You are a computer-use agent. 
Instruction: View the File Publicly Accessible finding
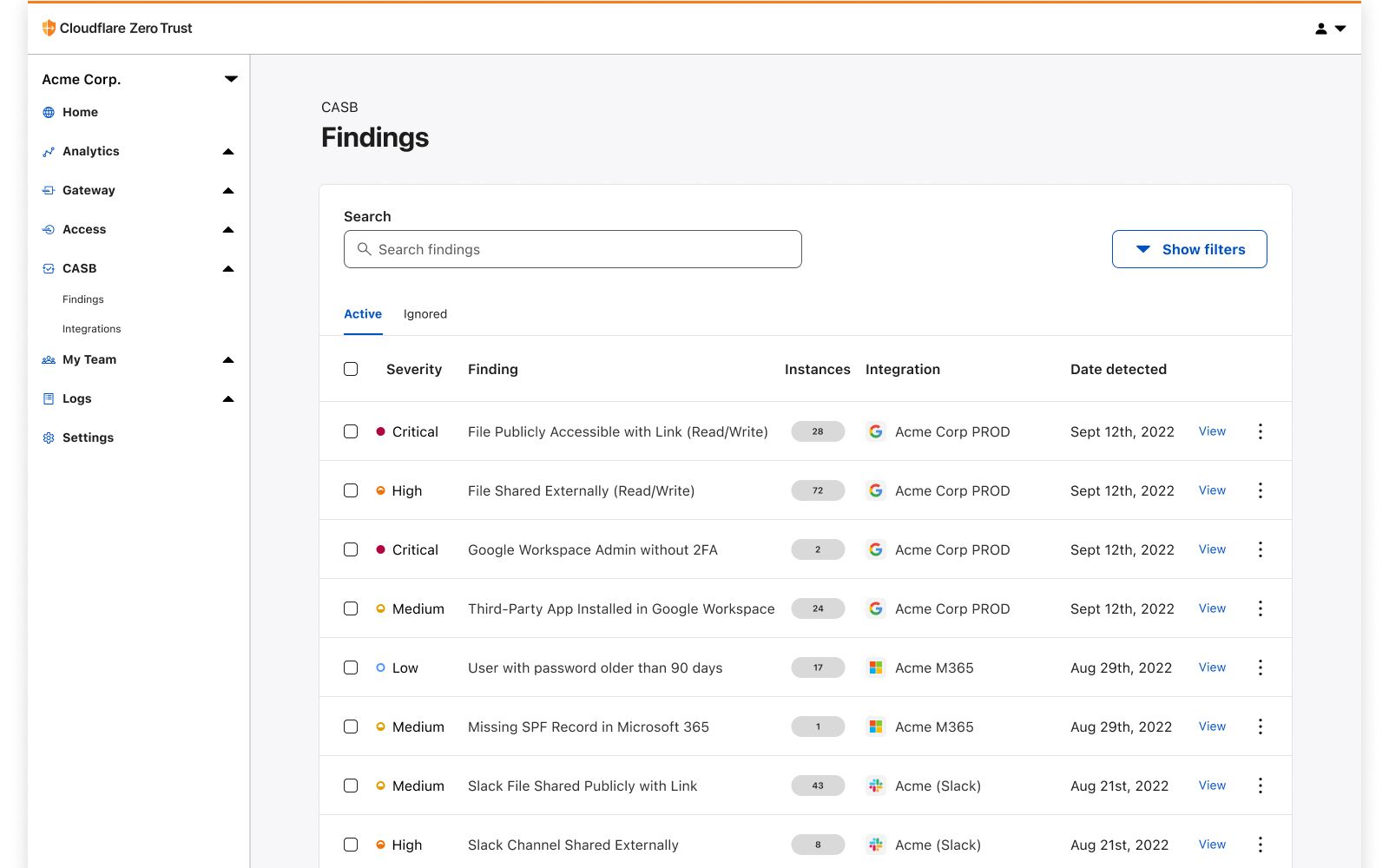(x=1212, y=431)
